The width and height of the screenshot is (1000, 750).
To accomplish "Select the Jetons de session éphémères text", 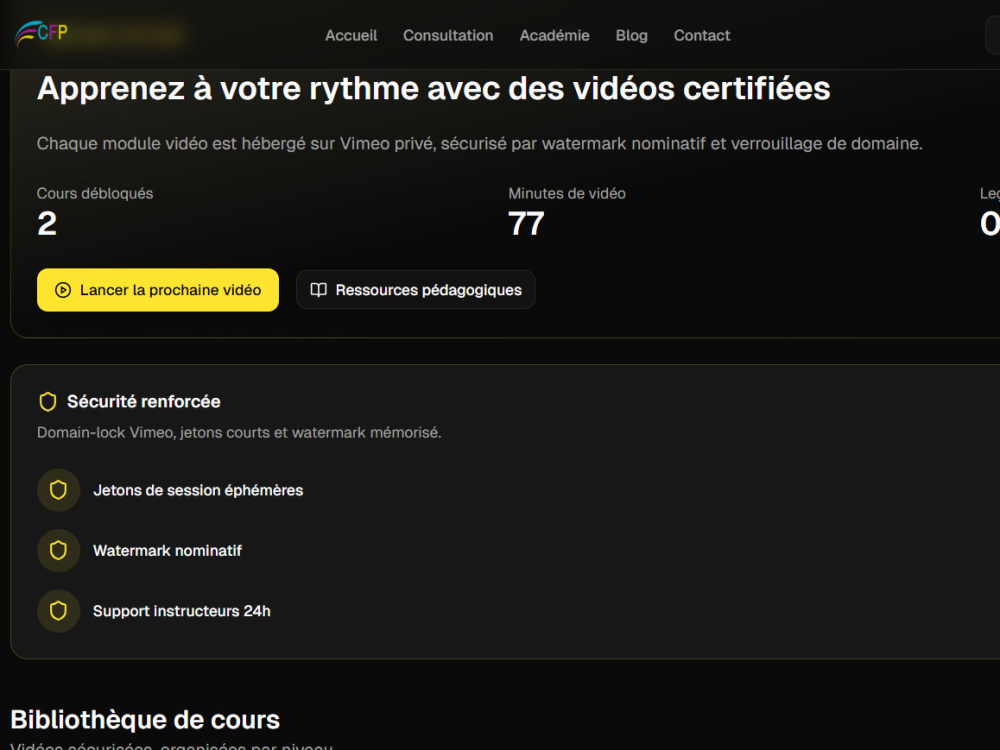I will point(198,490).
